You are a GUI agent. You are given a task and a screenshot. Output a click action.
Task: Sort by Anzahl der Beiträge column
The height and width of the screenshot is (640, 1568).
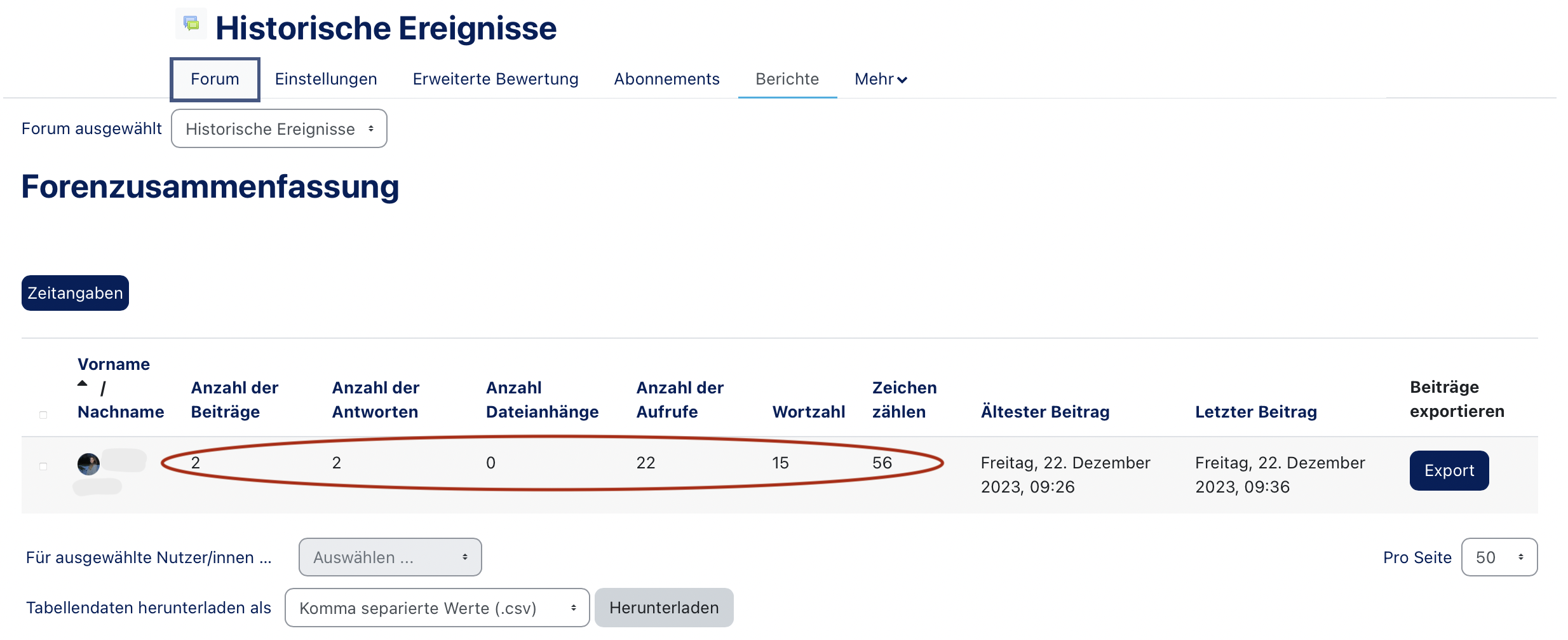click(234, 400)
